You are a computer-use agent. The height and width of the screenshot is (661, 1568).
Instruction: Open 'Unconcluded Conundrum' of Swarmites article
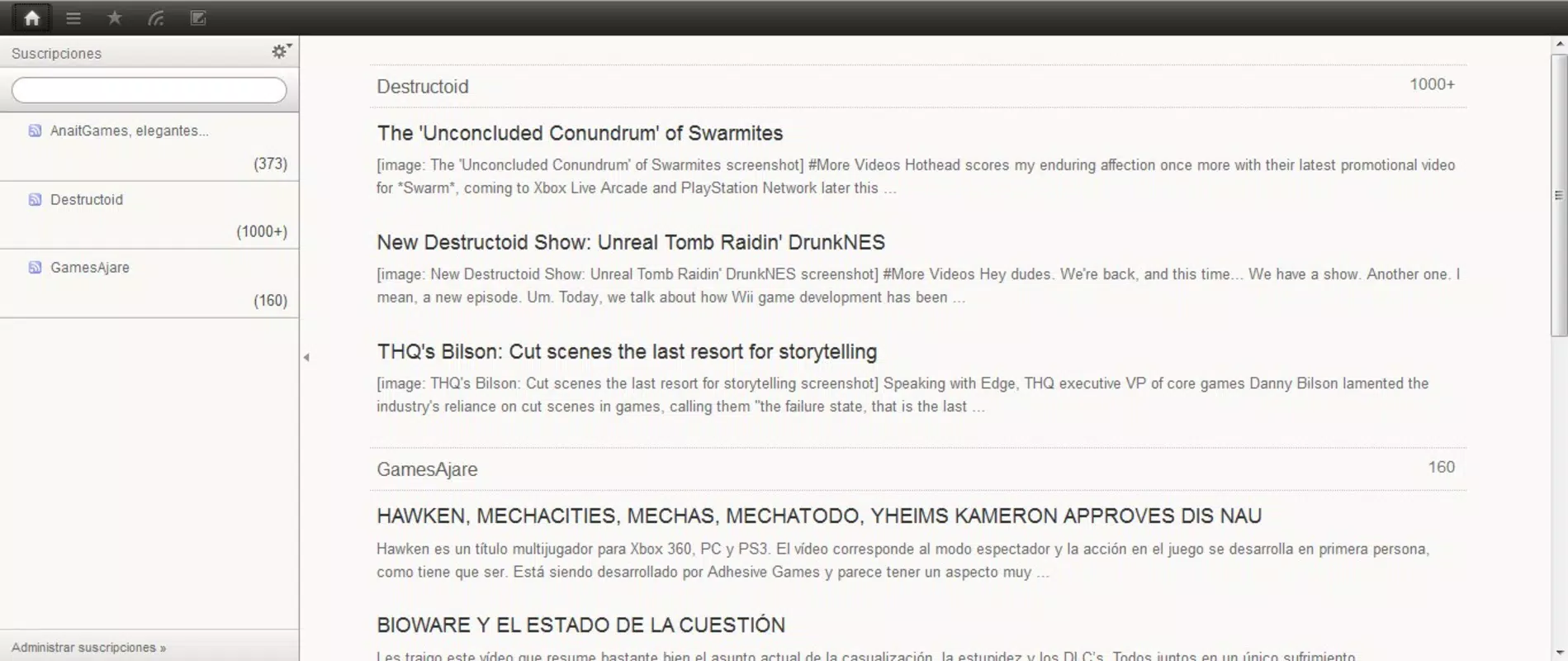pyautogui.click(x=580, y=133)
